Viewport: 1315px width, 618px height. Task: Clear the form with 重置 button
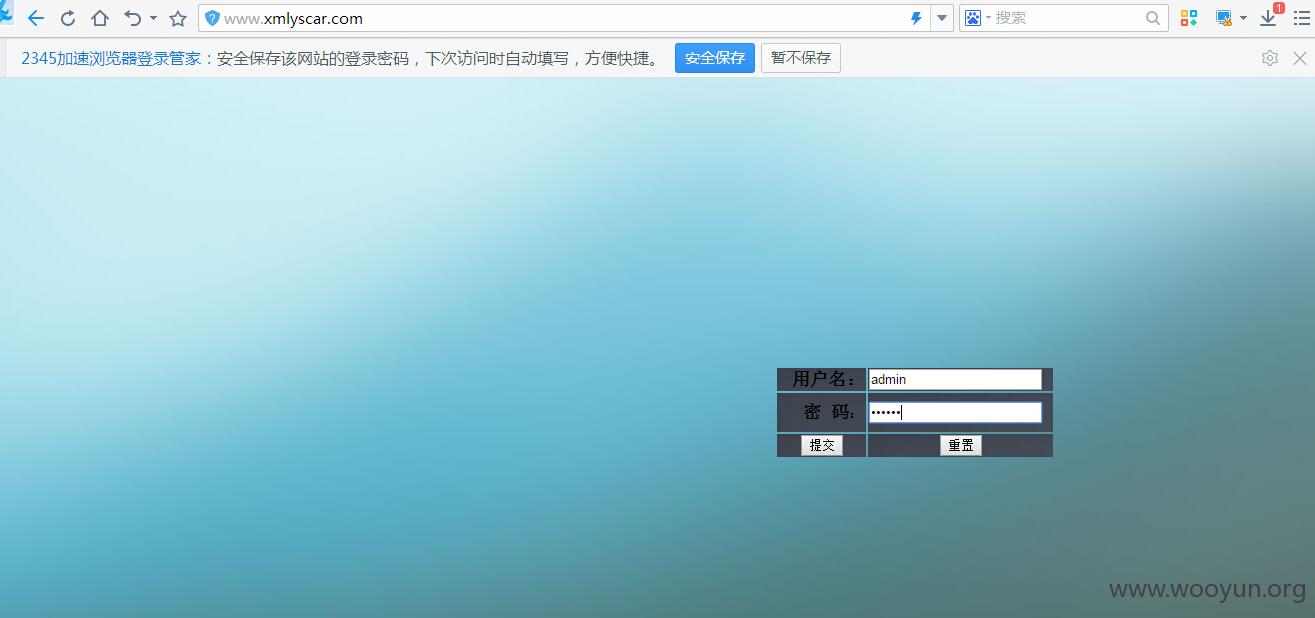pyautogui.click(x=961, y=445)
